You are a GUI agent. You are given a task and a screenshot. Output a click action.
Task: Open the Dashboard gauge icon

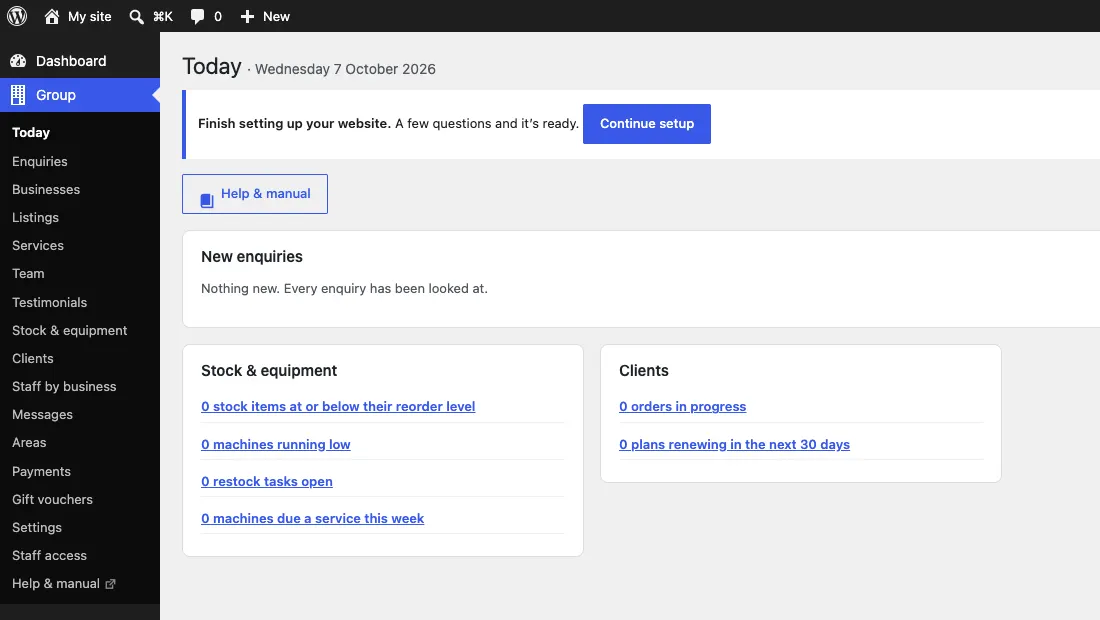click(18, 61)
